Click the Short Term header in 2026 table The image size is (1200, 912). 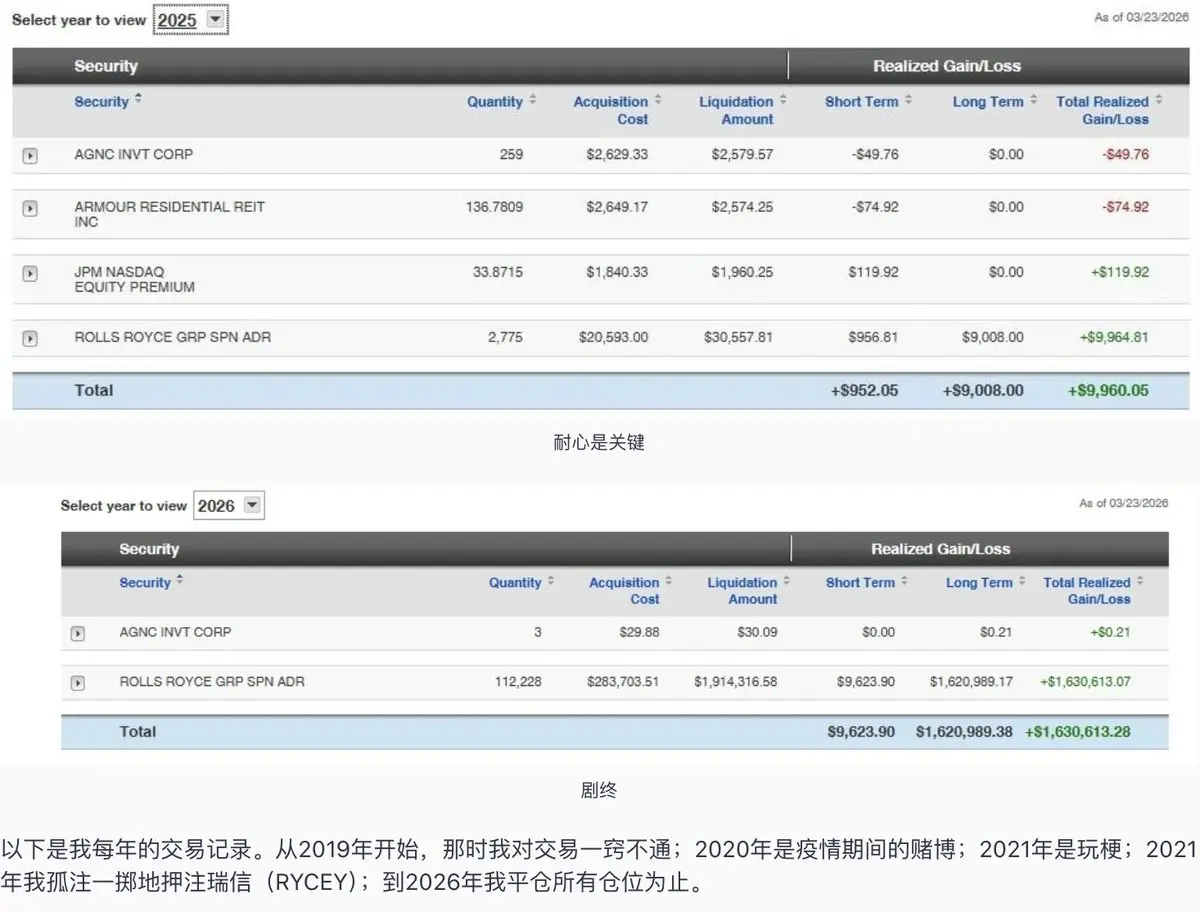[x=860, y=582]
